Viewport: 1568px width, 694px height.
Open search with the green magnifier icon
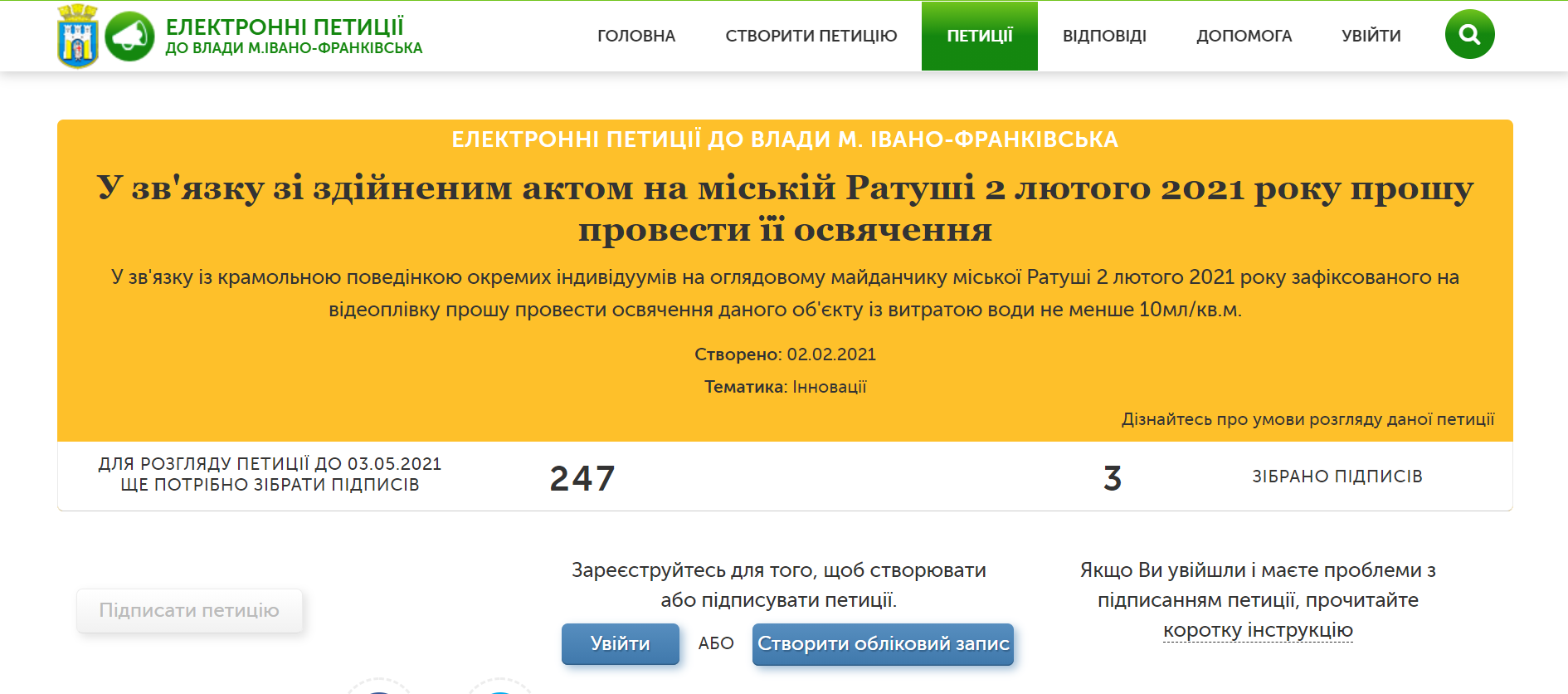pyautogui.click(x=1469, y=35)
